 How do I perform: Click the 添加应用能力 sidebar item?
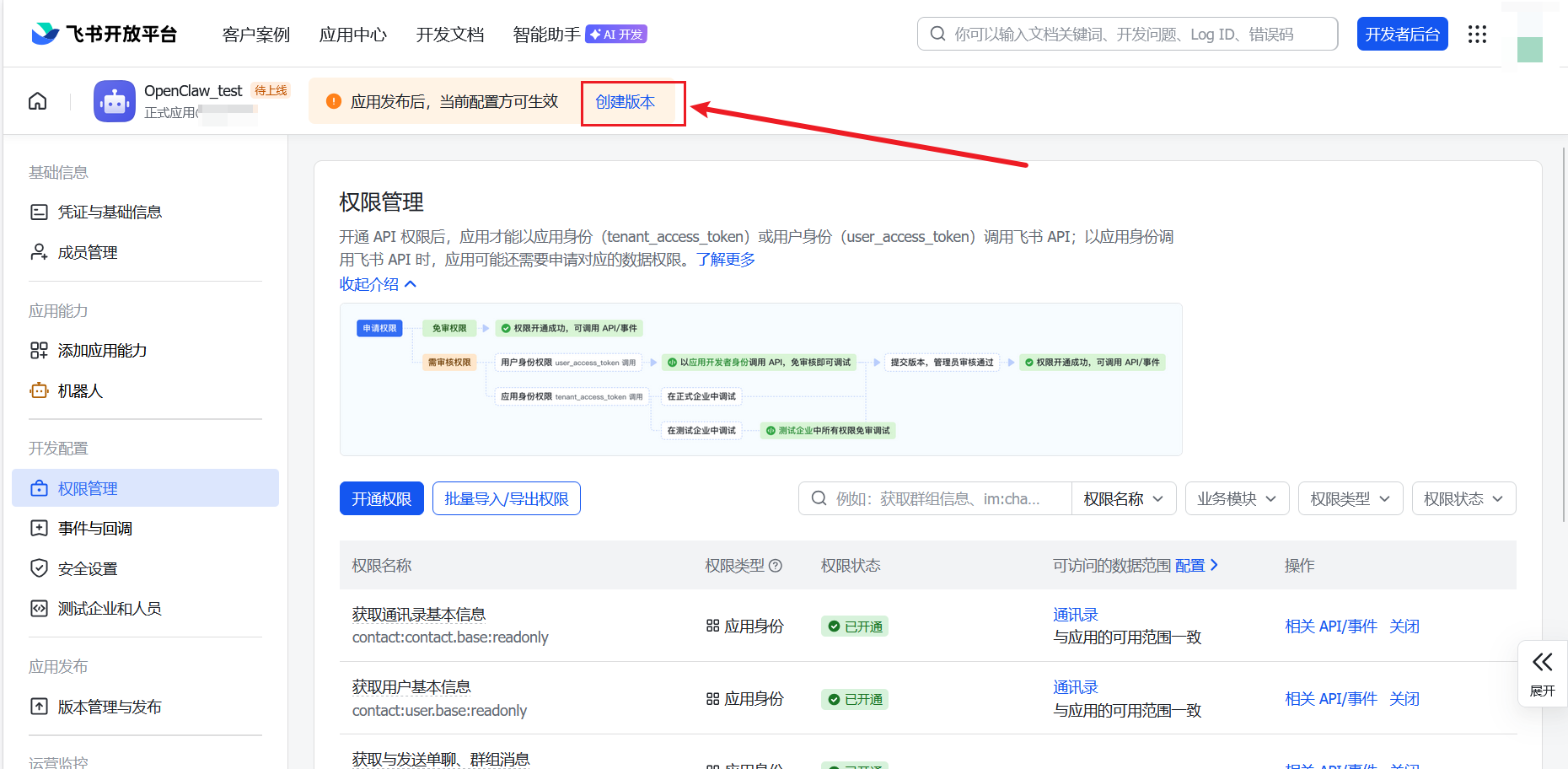click(x=102, y=350)
